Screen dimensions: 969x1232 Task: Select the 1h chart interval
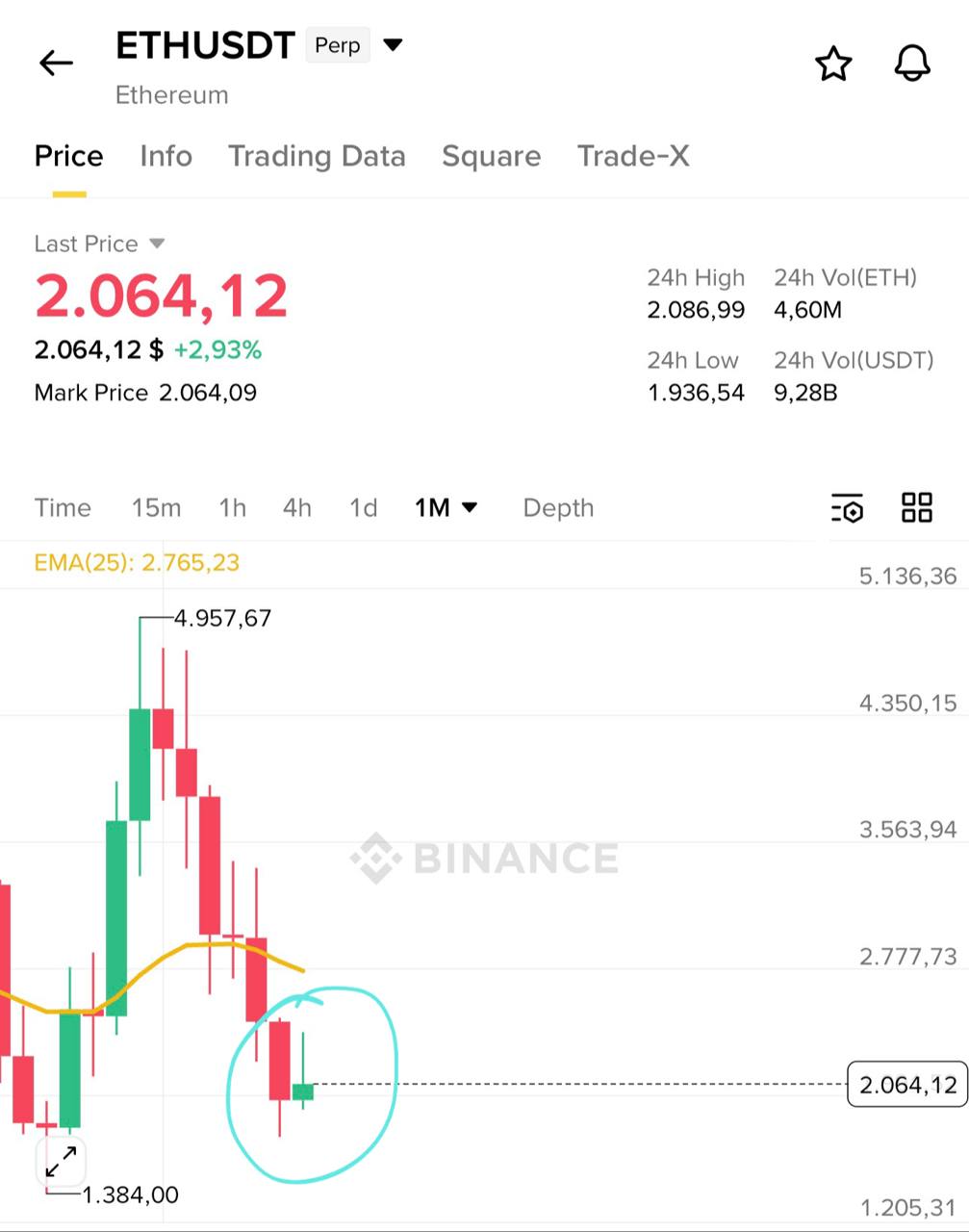pyautogui.click(x=232, y=507)
